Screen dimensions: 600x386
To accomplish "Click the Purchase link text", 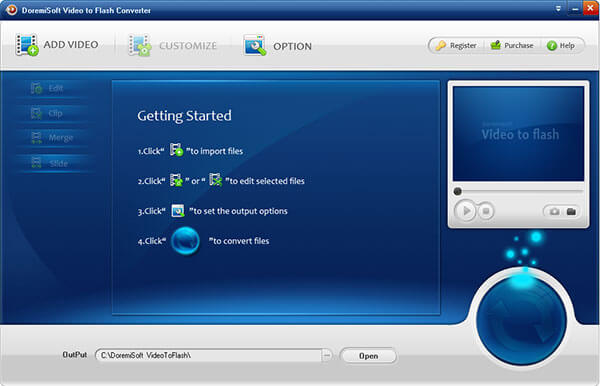I will tap(518, 46).
